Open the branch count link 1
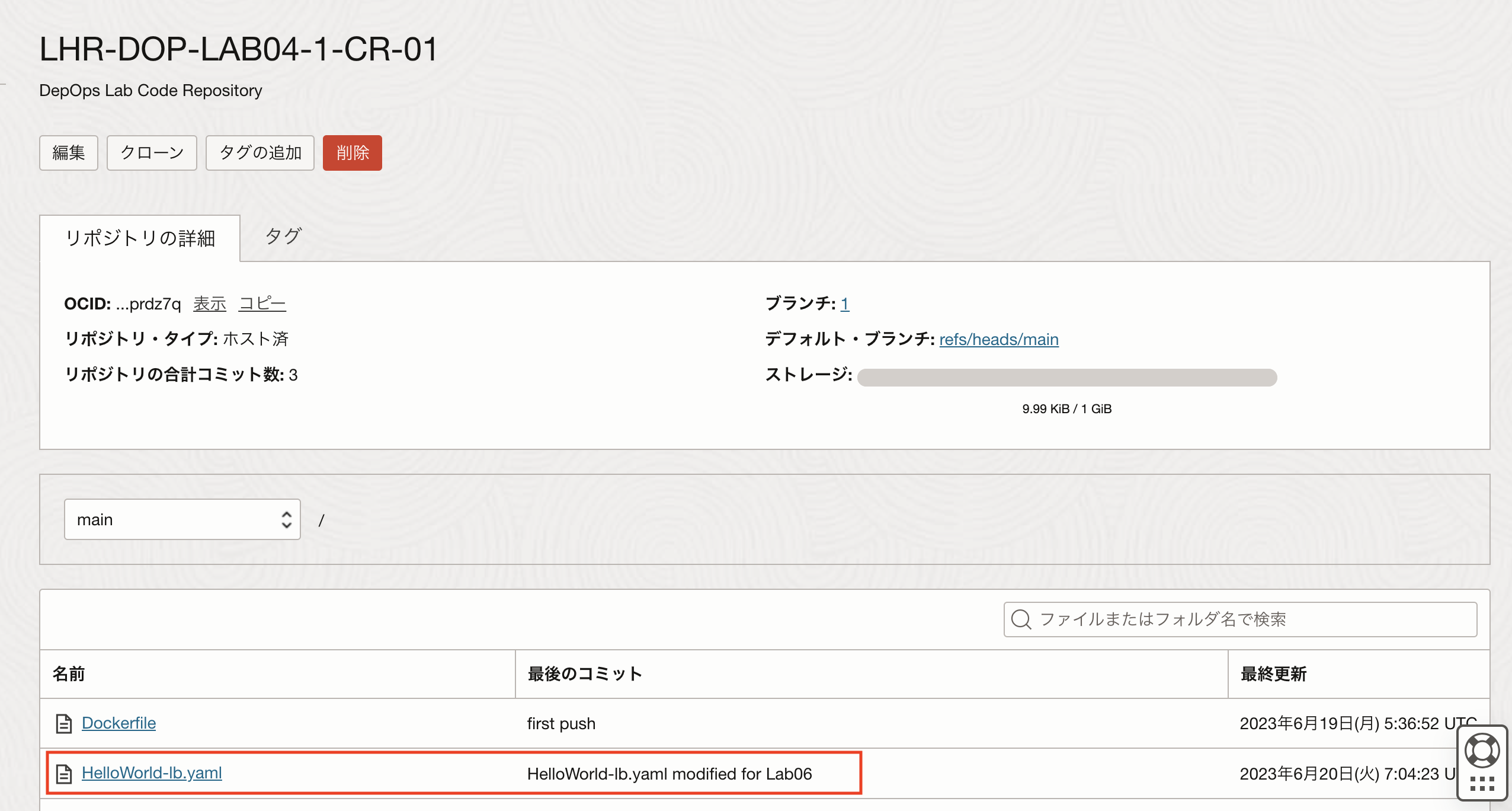Screen dimensions: 1512x811 coord(844,304)
